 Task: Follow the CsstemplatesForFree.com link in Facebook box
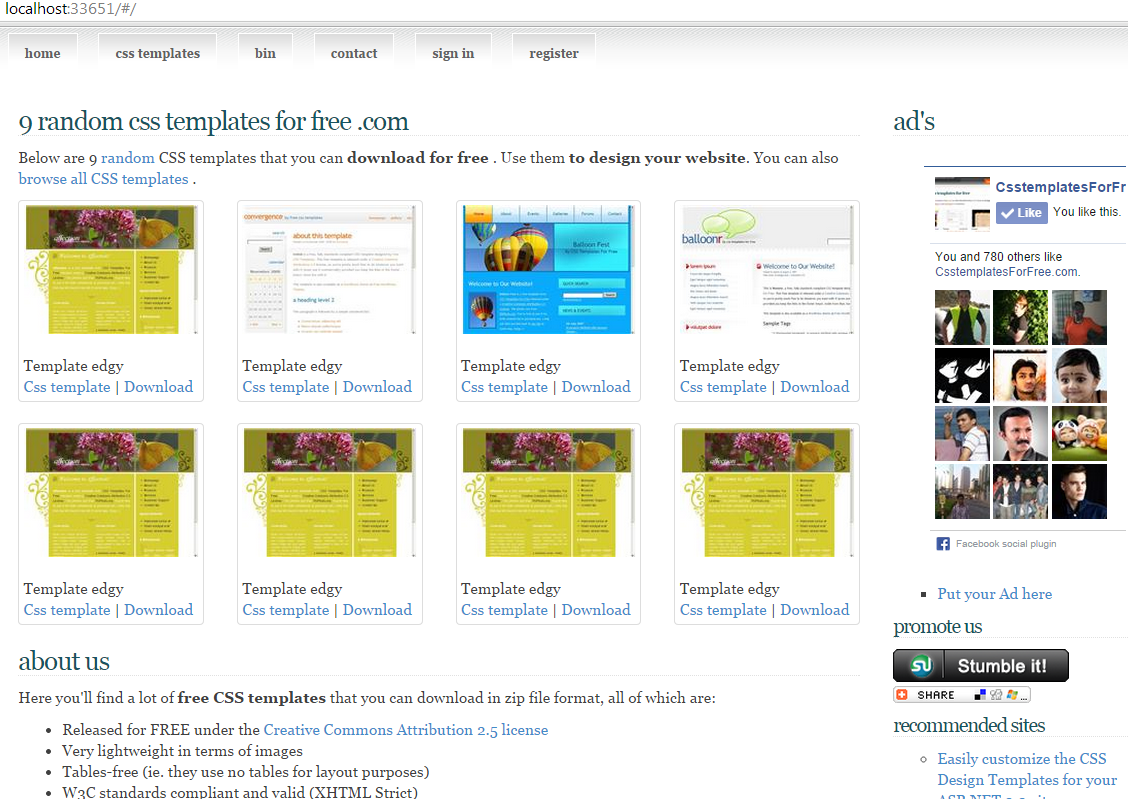point(1006,272)
